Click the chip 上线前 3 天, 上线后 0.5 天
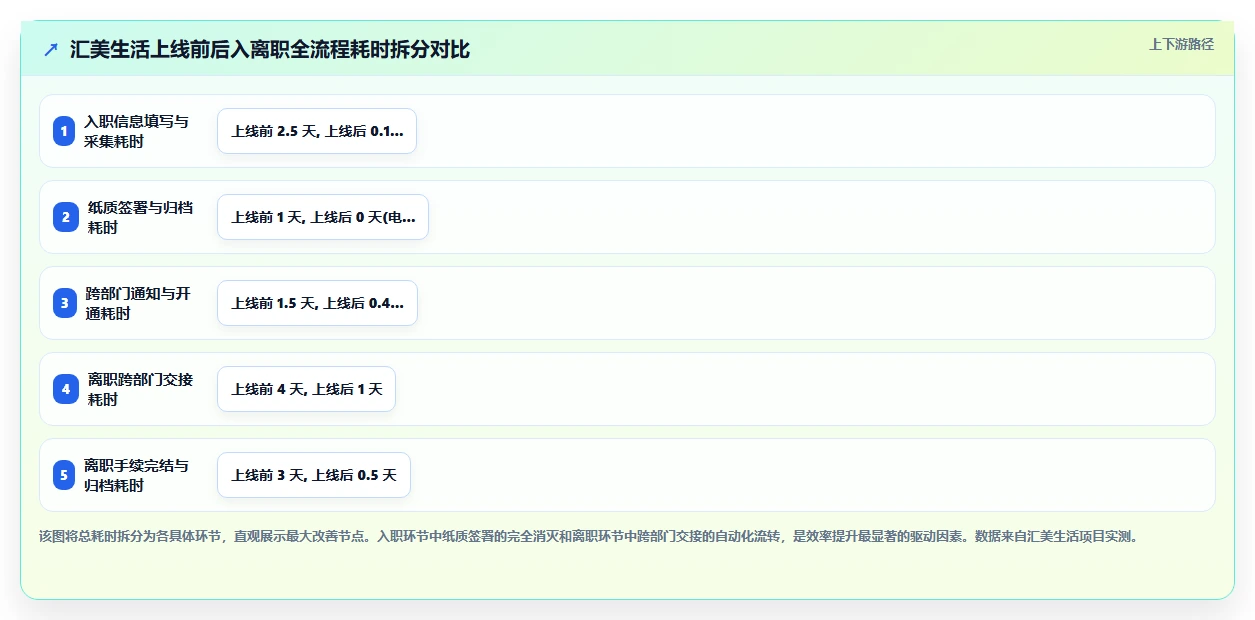Screen dimensions: 1255x620 [314, 475]
